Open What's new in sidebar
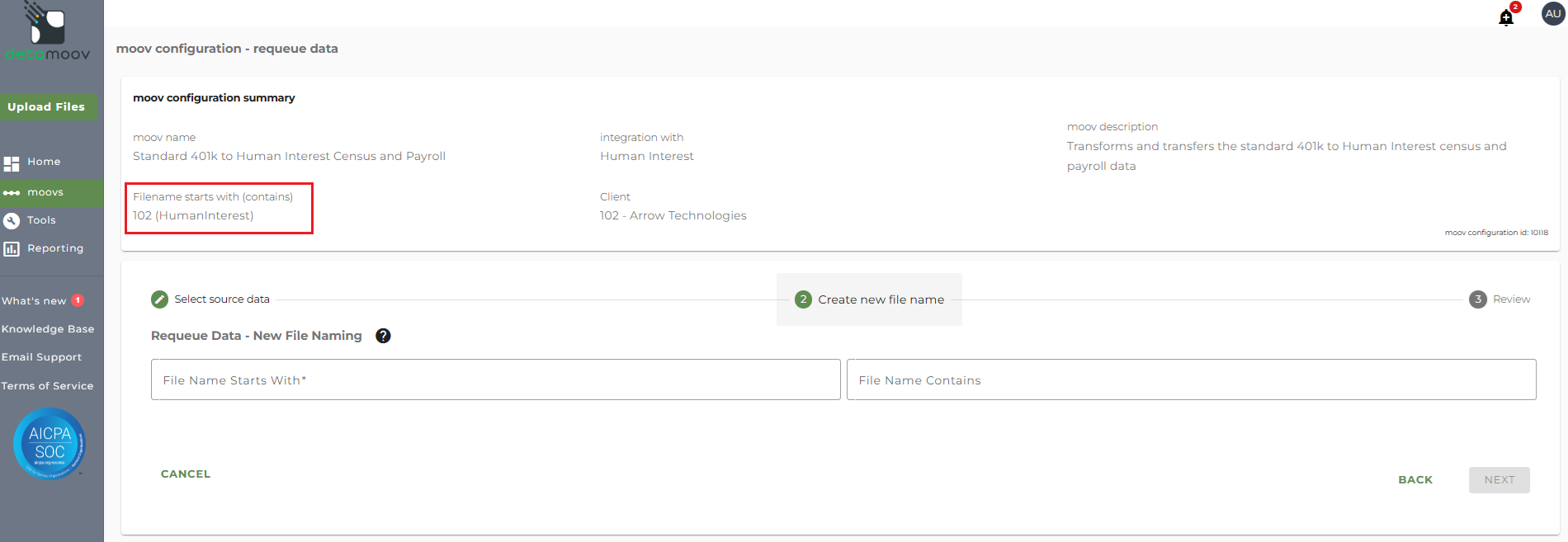The width and height of the screenshot is (1568, 542). point(34,301)
